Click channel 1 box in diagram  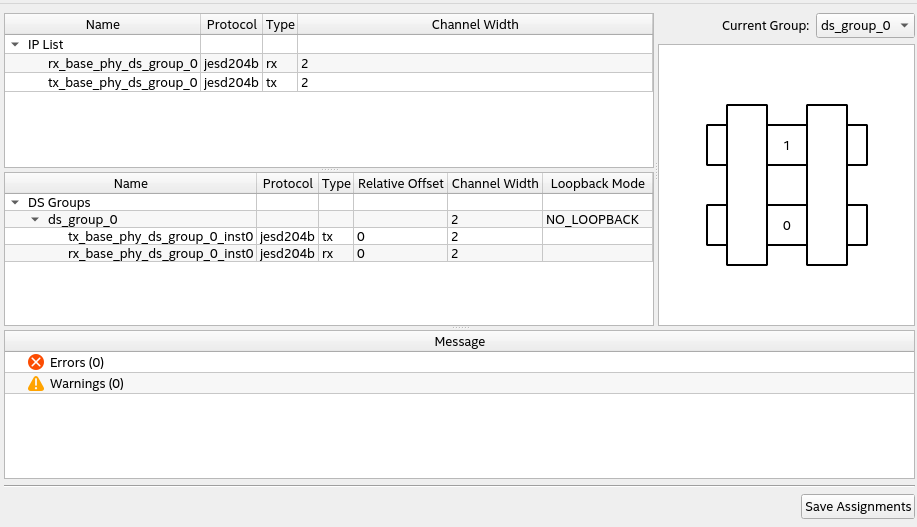(x=787, y=146)
